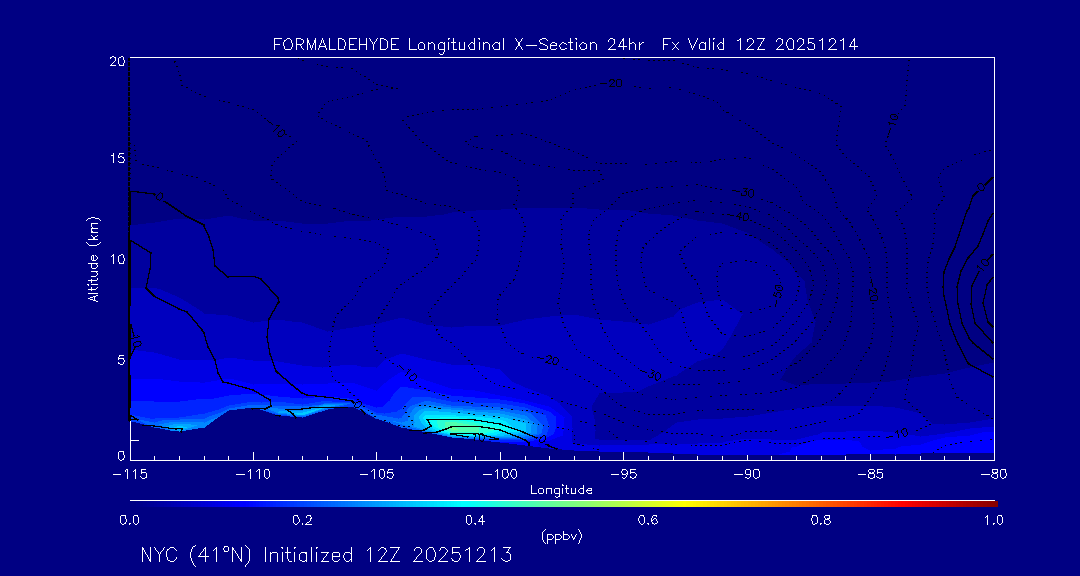Click the NYC (41°N) Initialized caption
Viewport: 1080px width, 576px height.
[326, 556]
